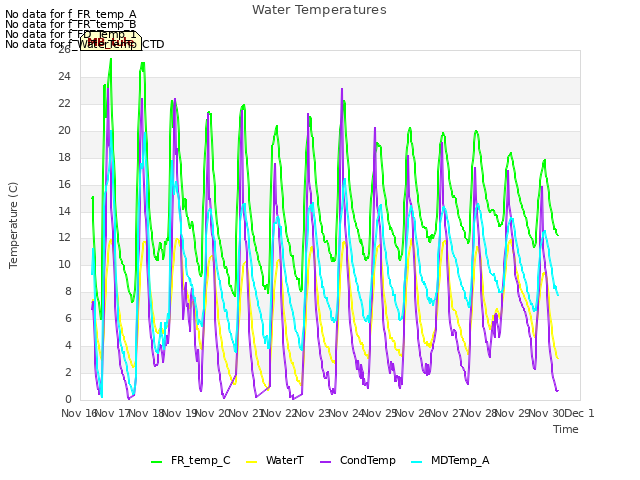The height and width of the screenshot is (480, 640).
Task: Toggle the MDTemp_A legend entry
Action: click(450, 460)
